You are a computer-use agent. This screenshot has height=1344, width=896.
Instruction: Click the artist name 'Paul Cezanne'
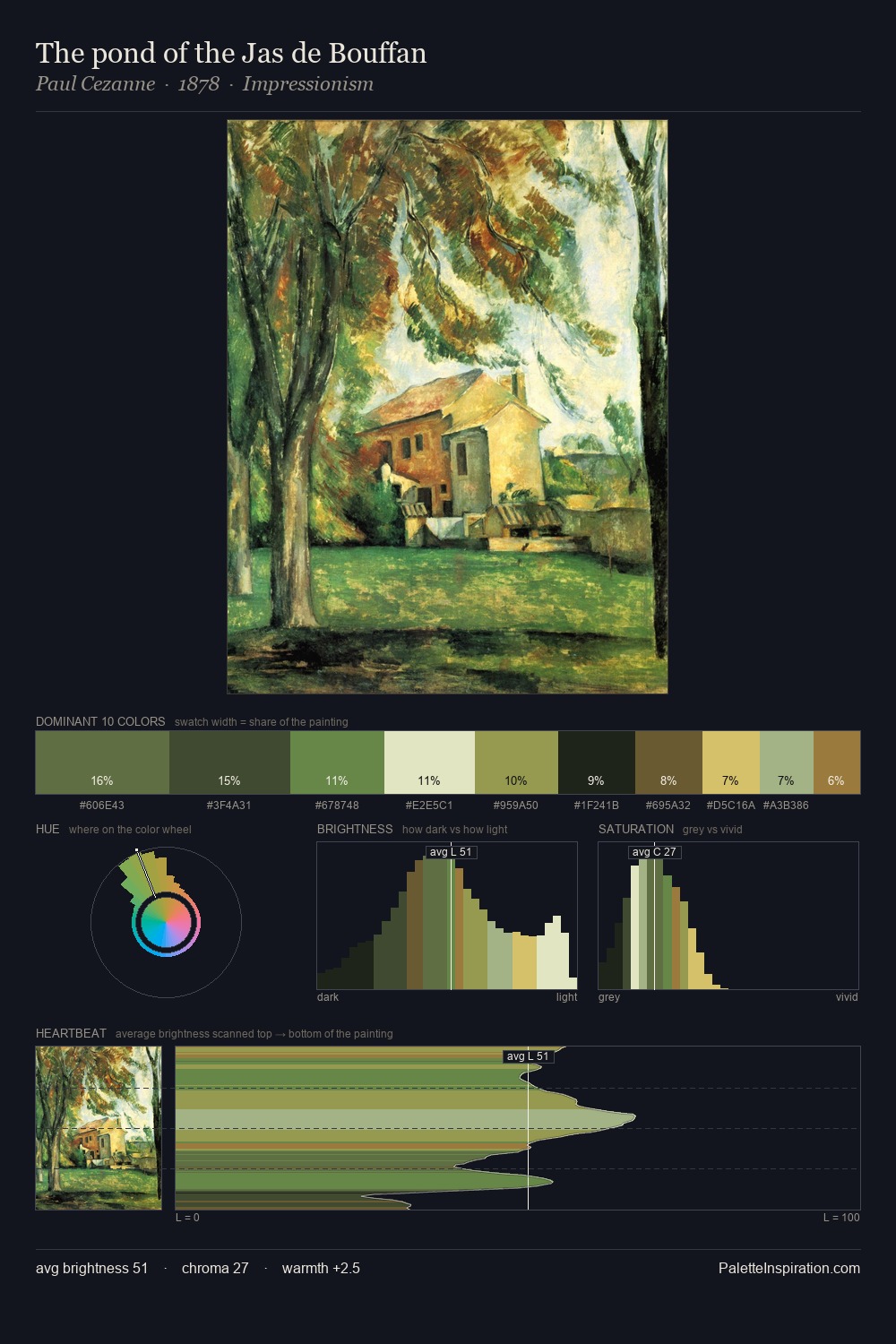coord(95,84)
